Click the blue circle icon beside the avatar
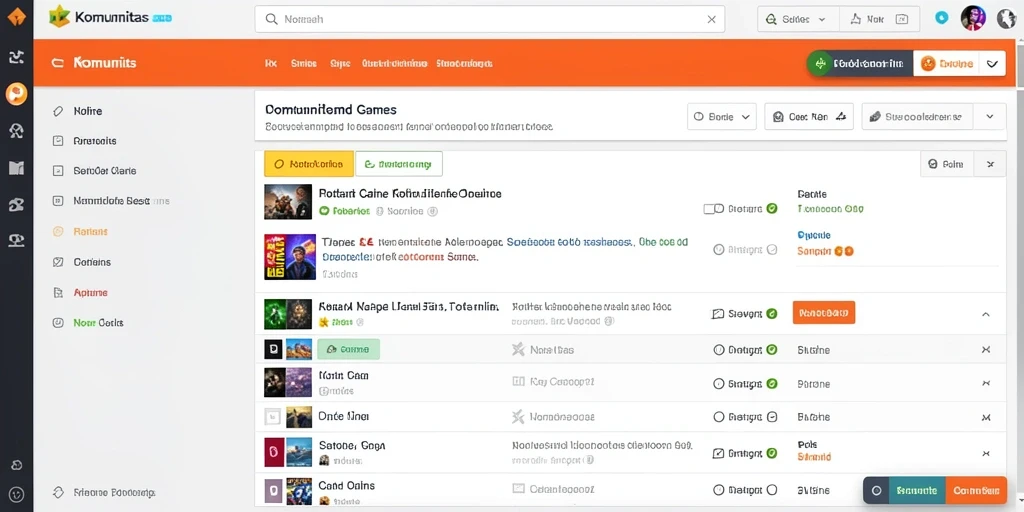 coord(941,18)
